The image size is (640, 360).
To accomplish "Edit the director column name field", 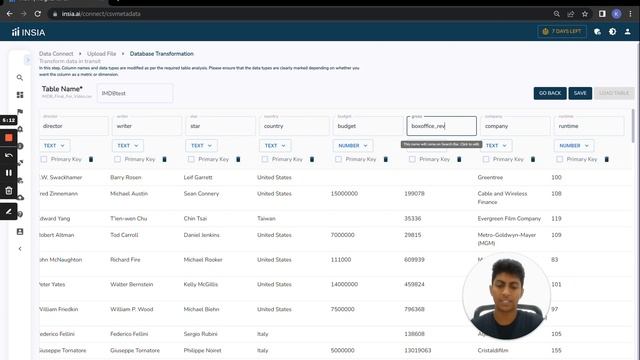I will click(74, 126).
